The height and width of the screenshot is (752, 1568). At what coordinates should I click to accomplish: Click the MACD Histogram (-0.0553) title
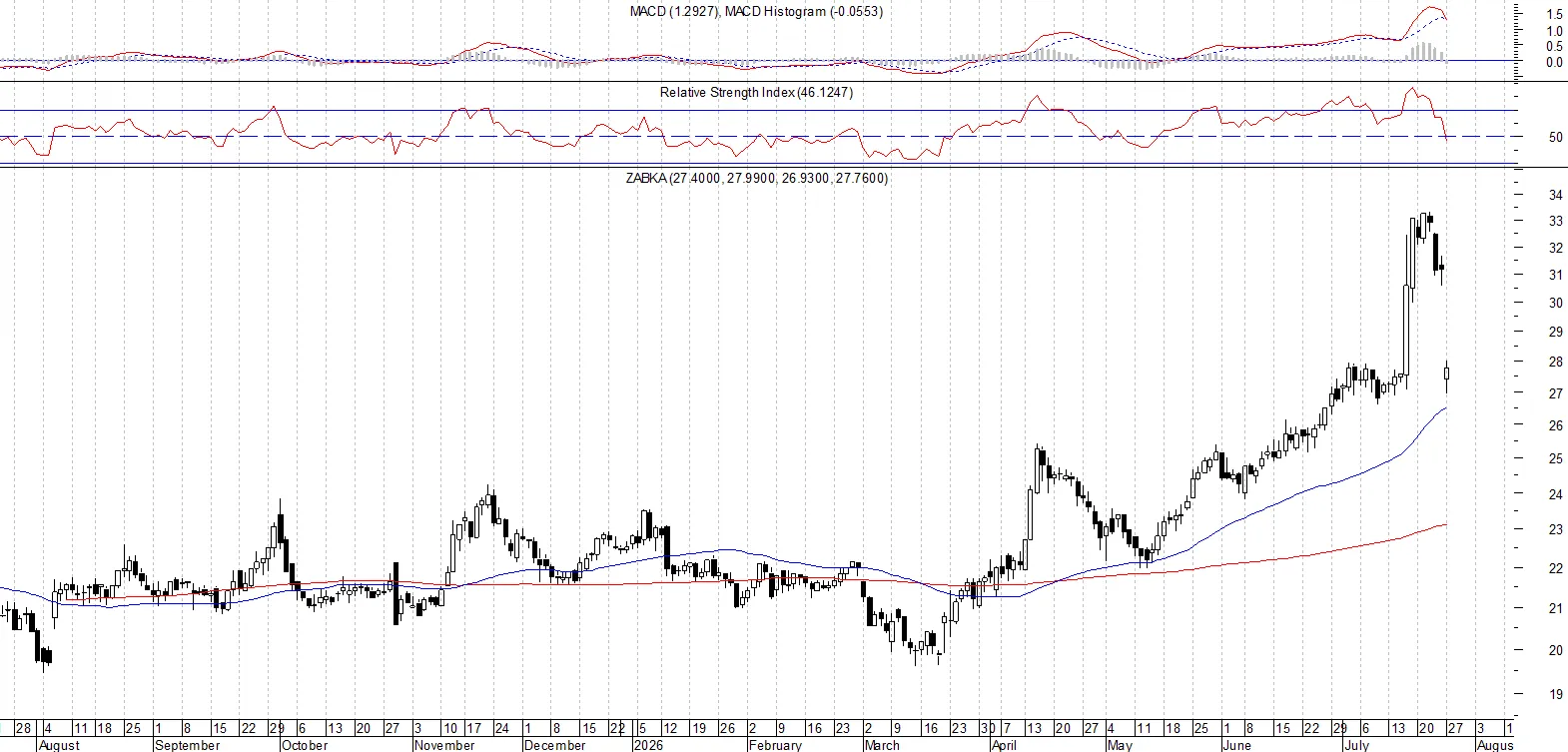pyautogui.click(x=804, y=12)
